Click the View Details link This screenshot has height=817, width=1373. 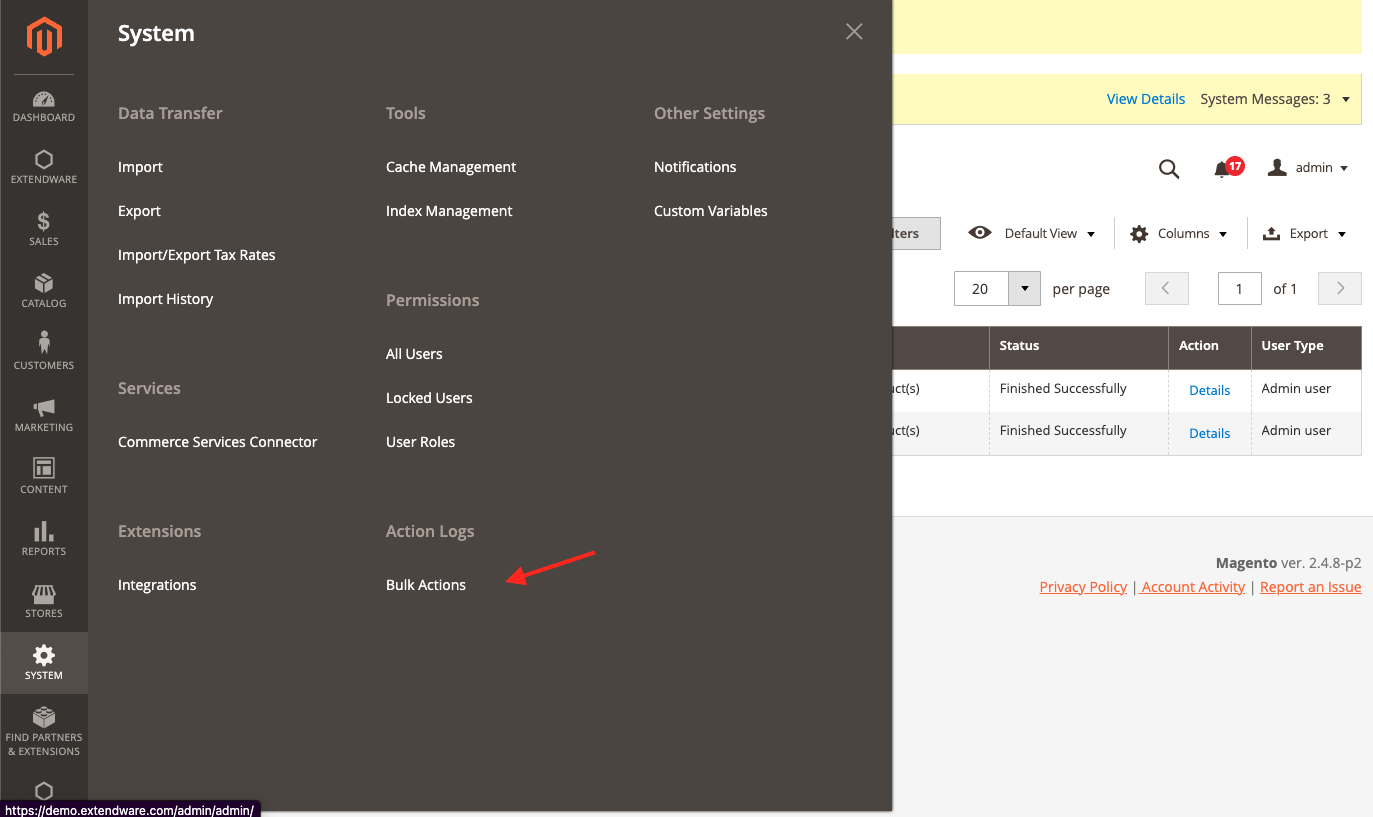(1145, 99)
